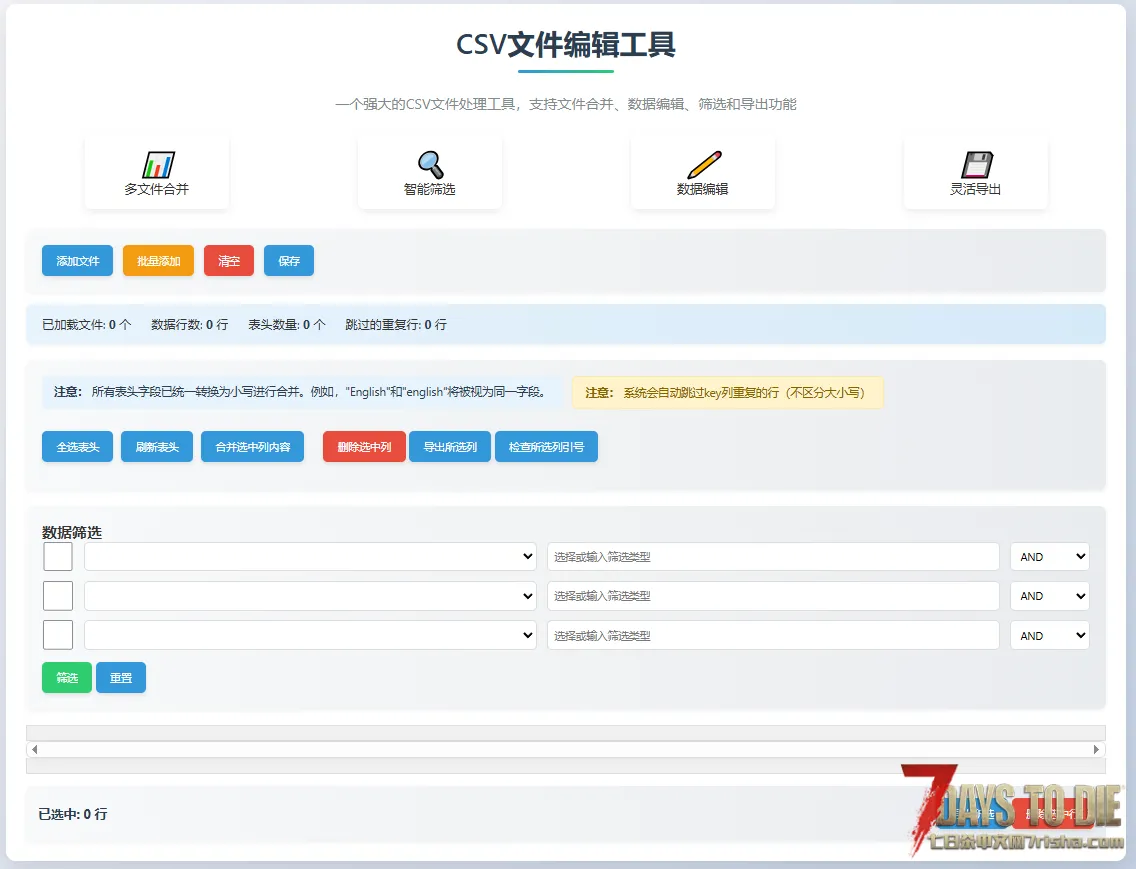
Task: Check the third filter row checkbox
Action: [58, 635]
